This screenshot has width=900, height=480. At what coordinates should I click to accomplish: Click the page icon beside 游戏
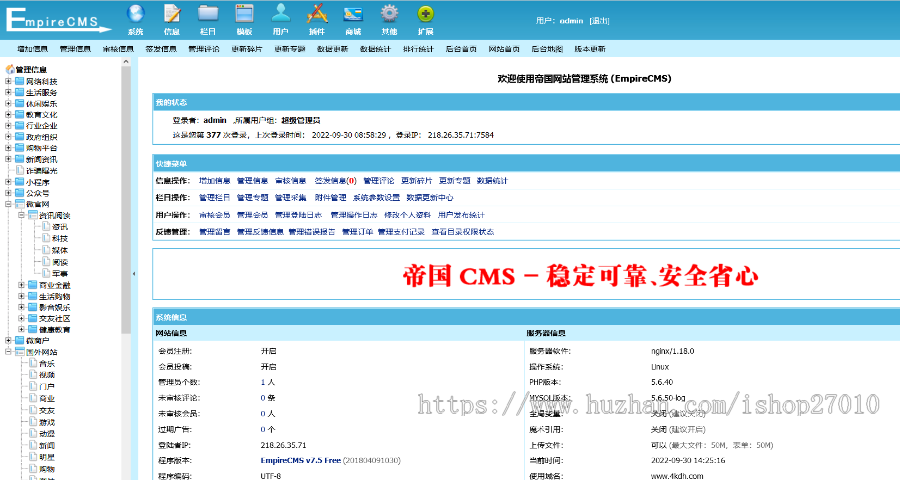tap(33, 422)
